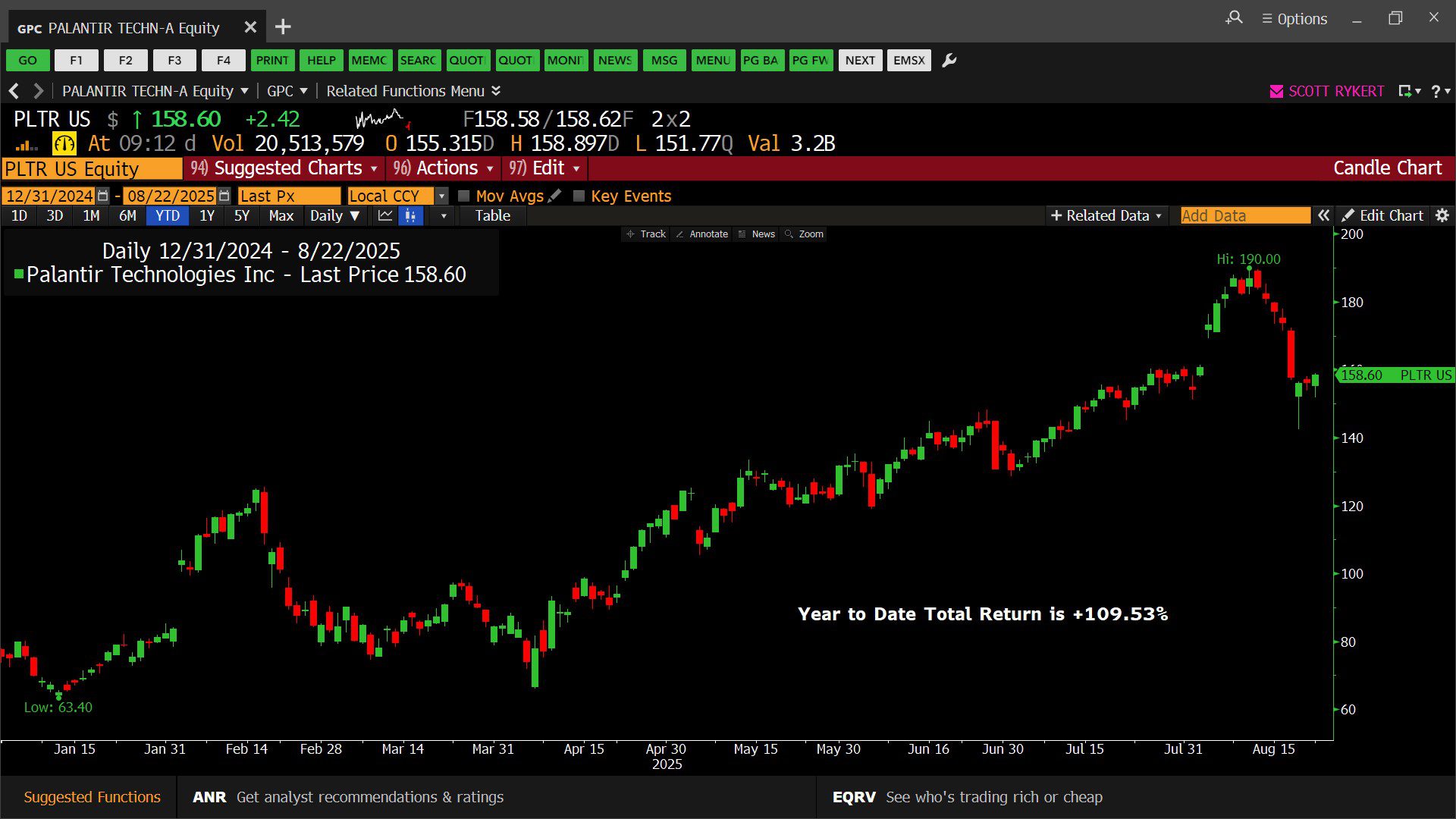Switch to line chart type icon
Viewport: 1456px width, 819px height.
385,216
